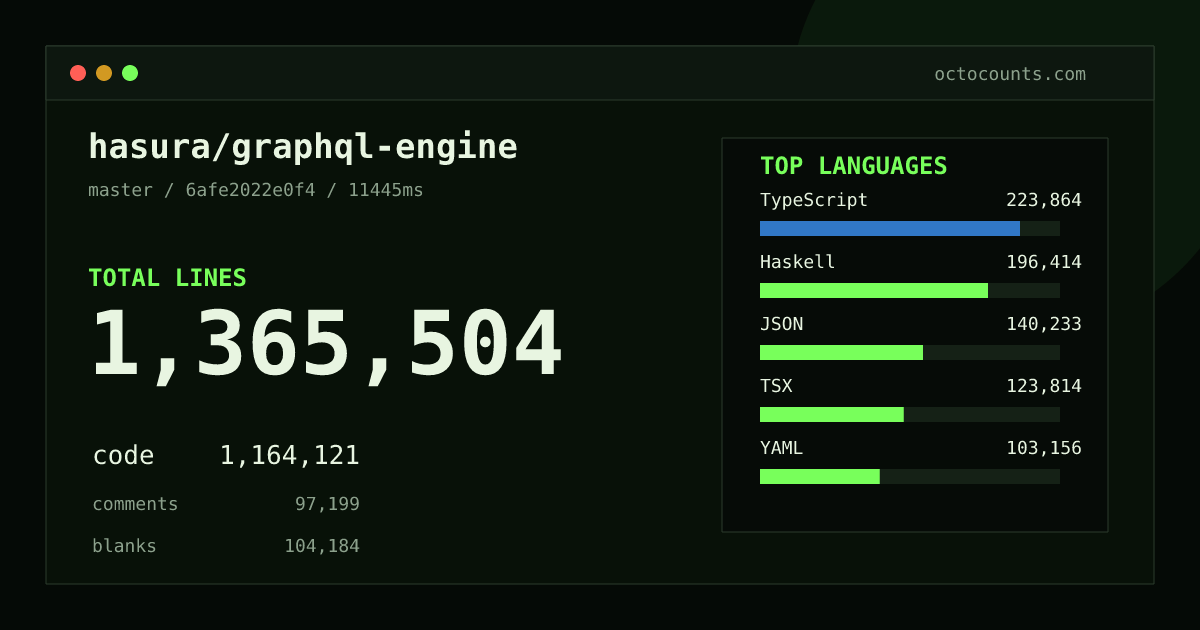This screenshot has width=1200, height=630.
Task: Select the code value 1,164,121
Action: (290, 456)
